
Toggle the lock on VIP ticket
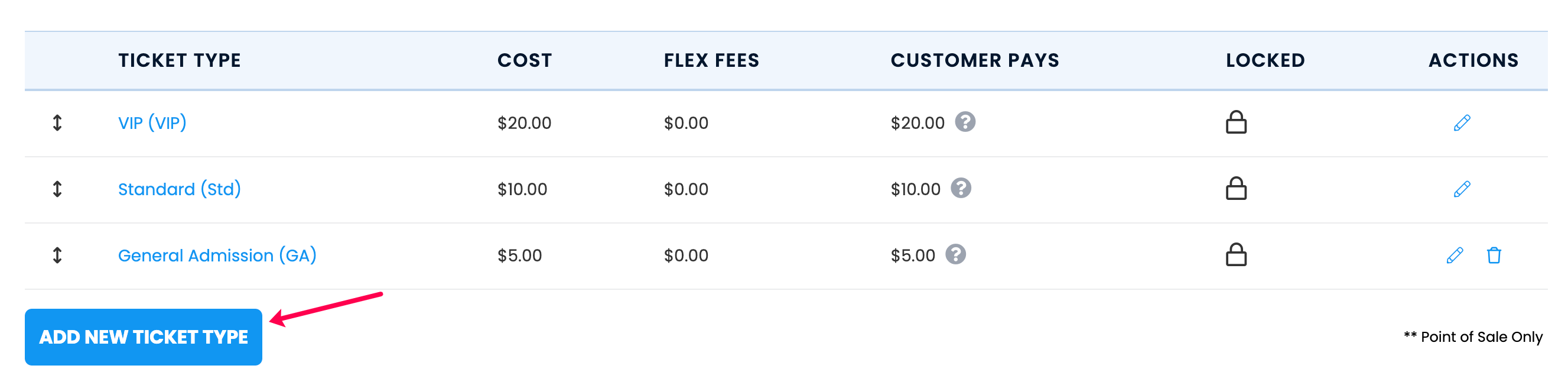click(1235, 122)
